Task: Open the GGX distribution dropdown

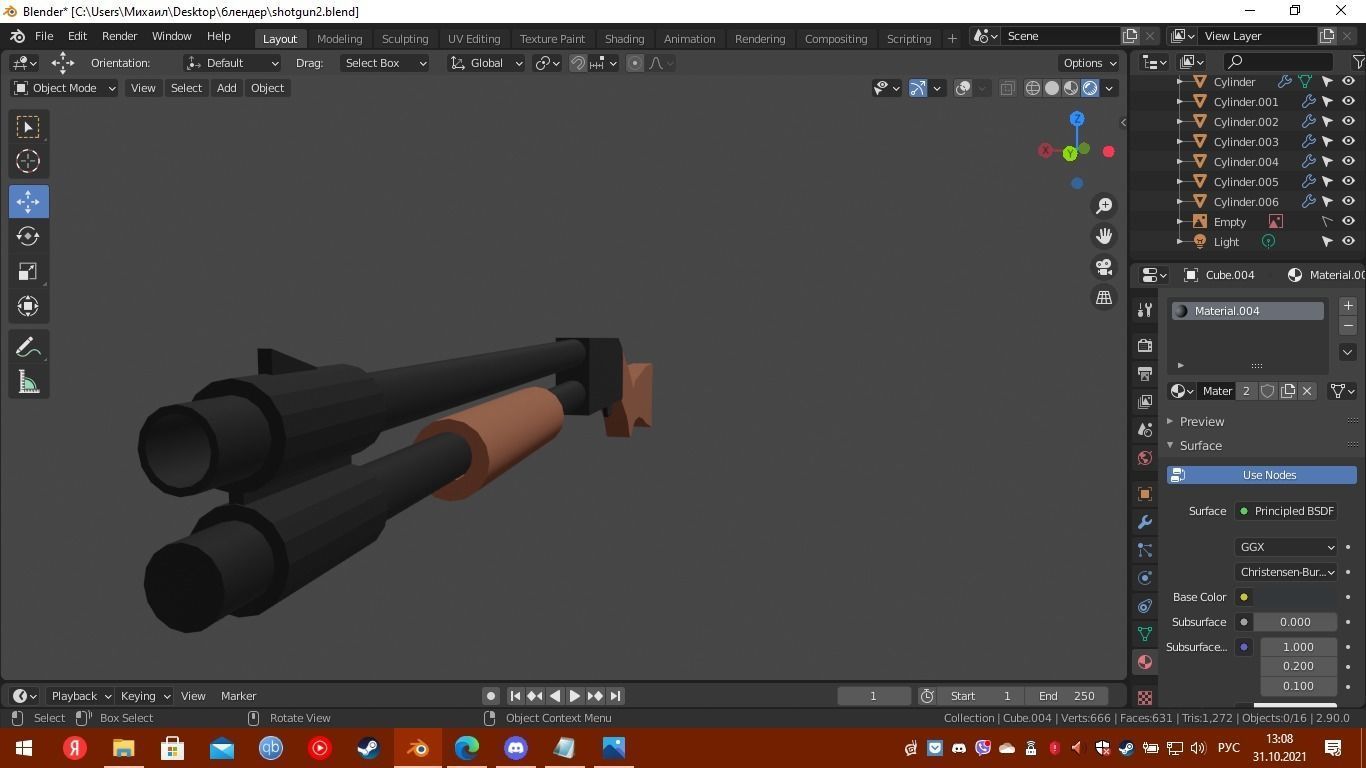Action: coord(1286,547)
